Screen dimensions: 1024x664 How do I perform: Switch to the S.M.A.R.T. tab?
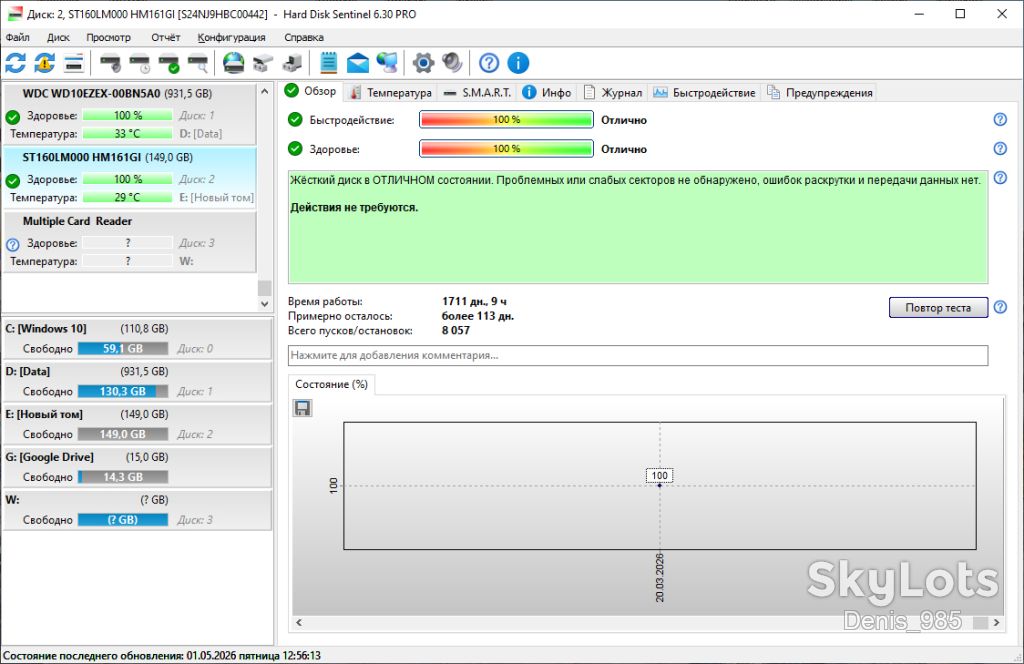(x=477, y=93)
